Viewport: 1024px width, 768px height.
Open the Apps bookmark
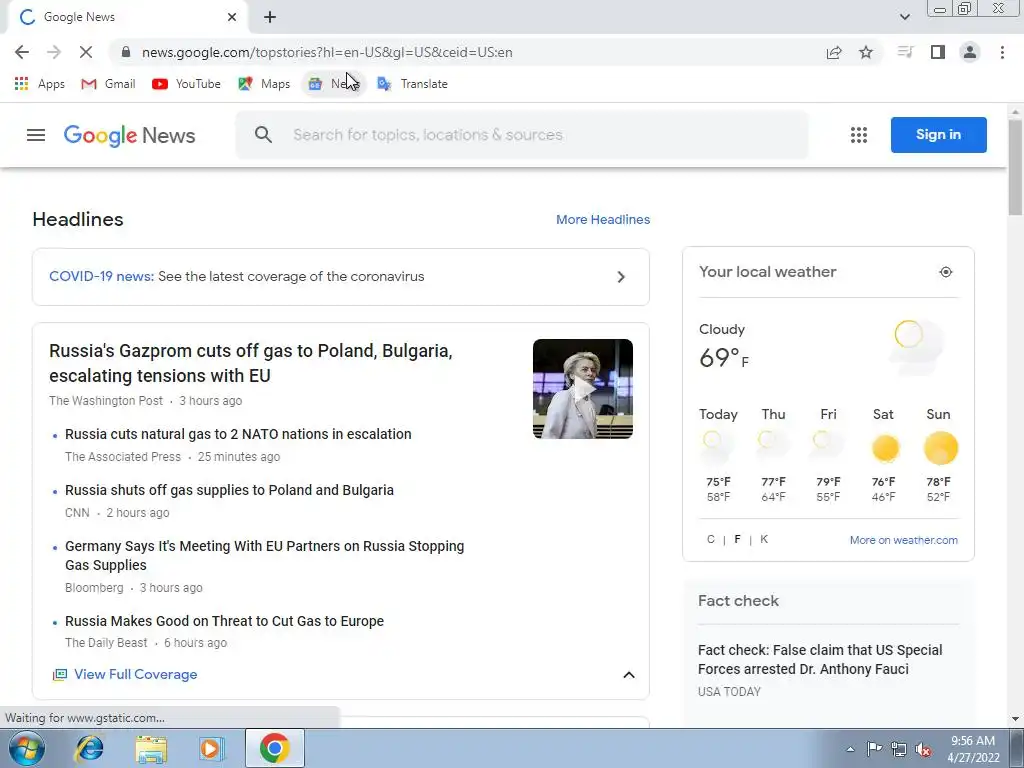tap(40, 84)
